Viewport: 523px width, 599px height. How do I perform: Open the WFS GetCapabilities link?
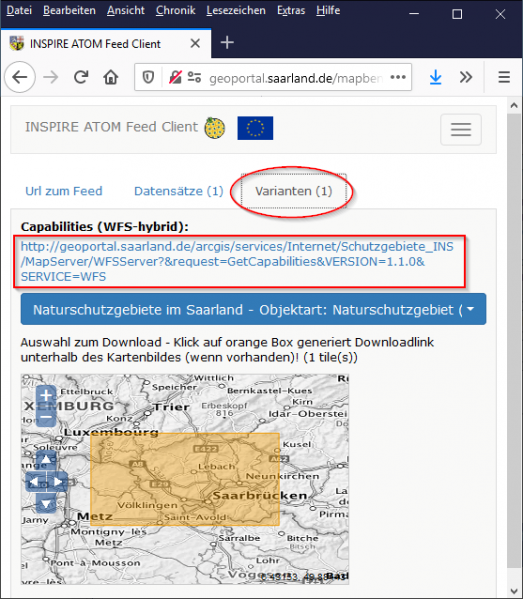pyautogui.click(x=238, y=262)
